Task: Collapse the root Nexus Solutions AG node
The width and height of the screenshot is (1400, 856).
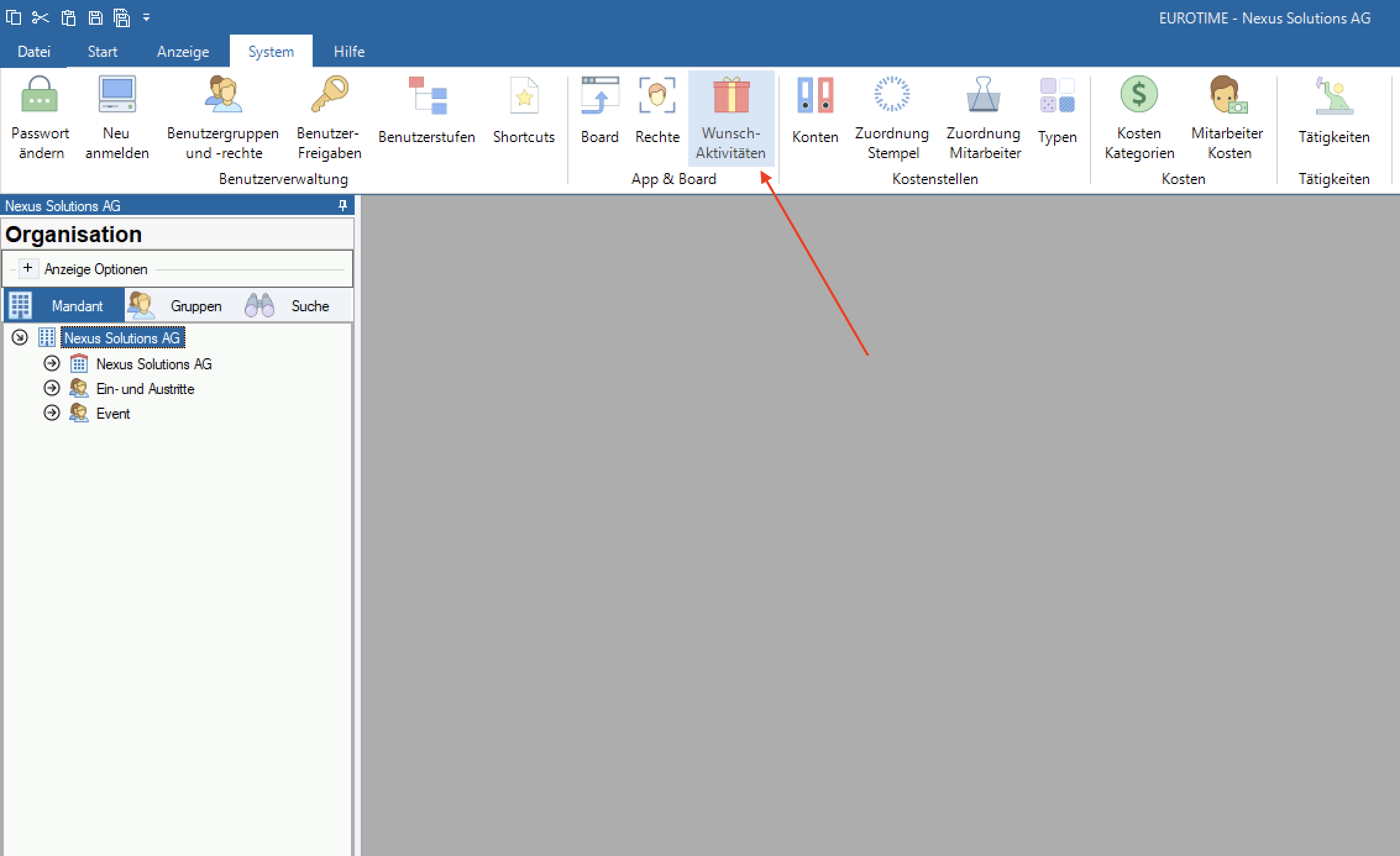Action: pyautogui.click(x=20, y=337)
